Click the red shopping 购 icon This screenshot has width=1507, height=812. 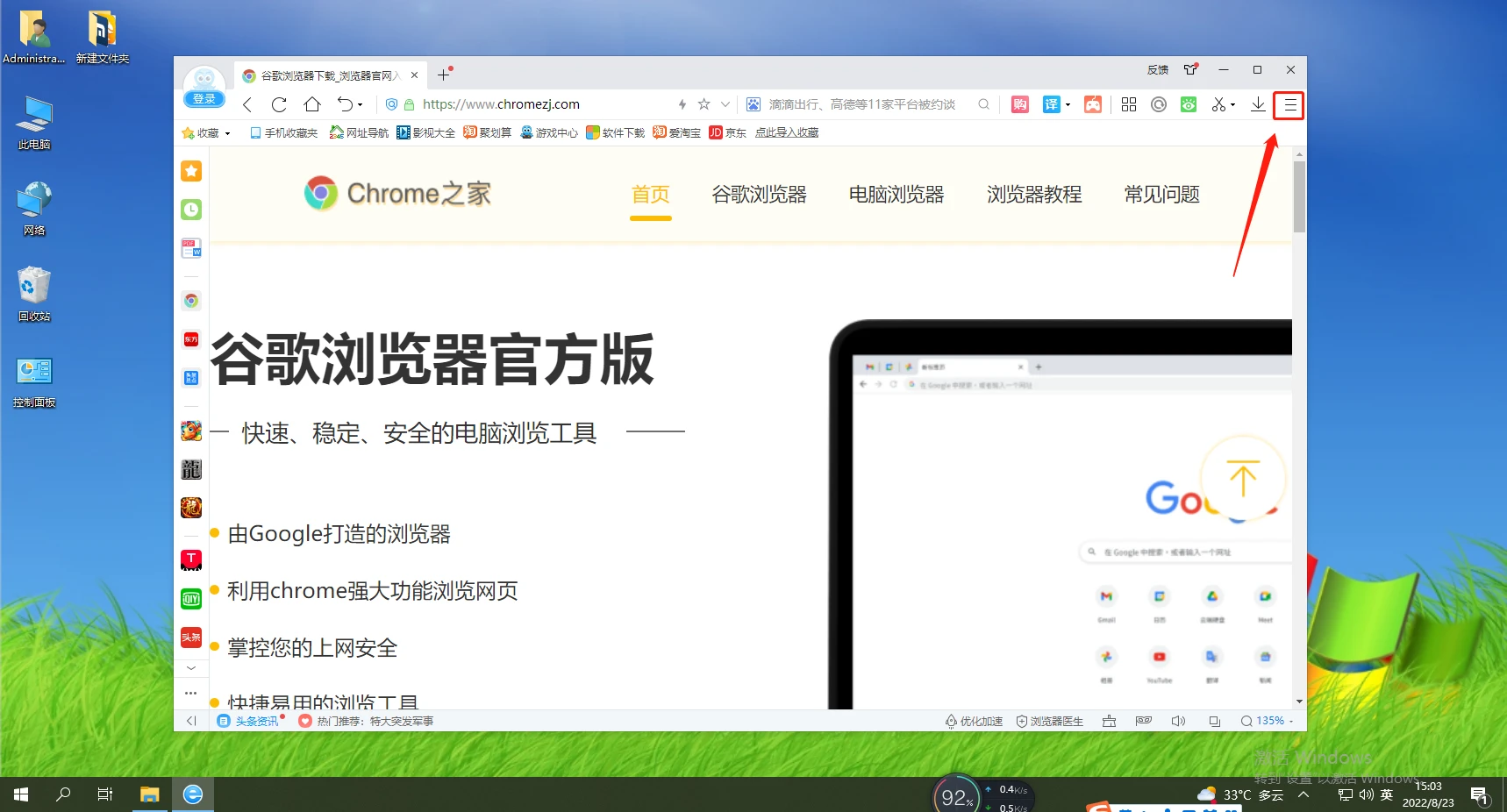1020,104
